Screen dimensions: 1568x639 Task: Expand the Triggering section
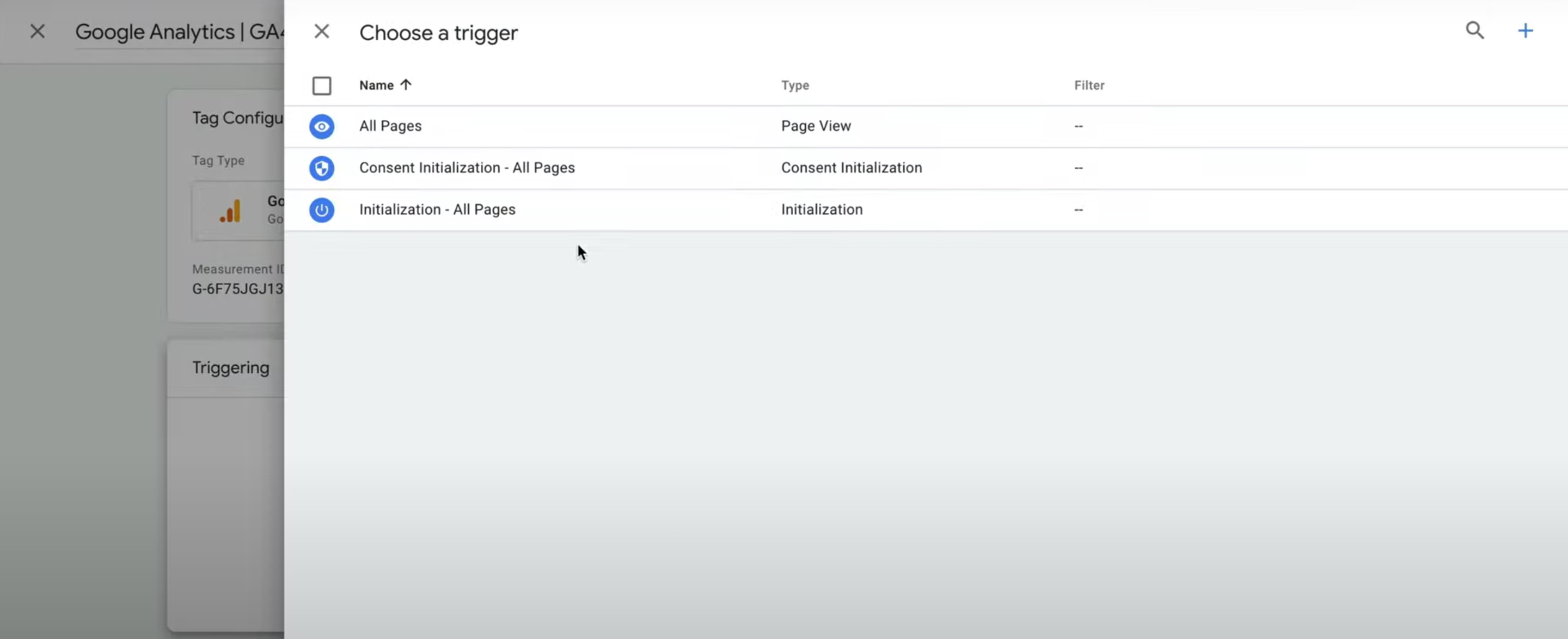click(230, 367)
